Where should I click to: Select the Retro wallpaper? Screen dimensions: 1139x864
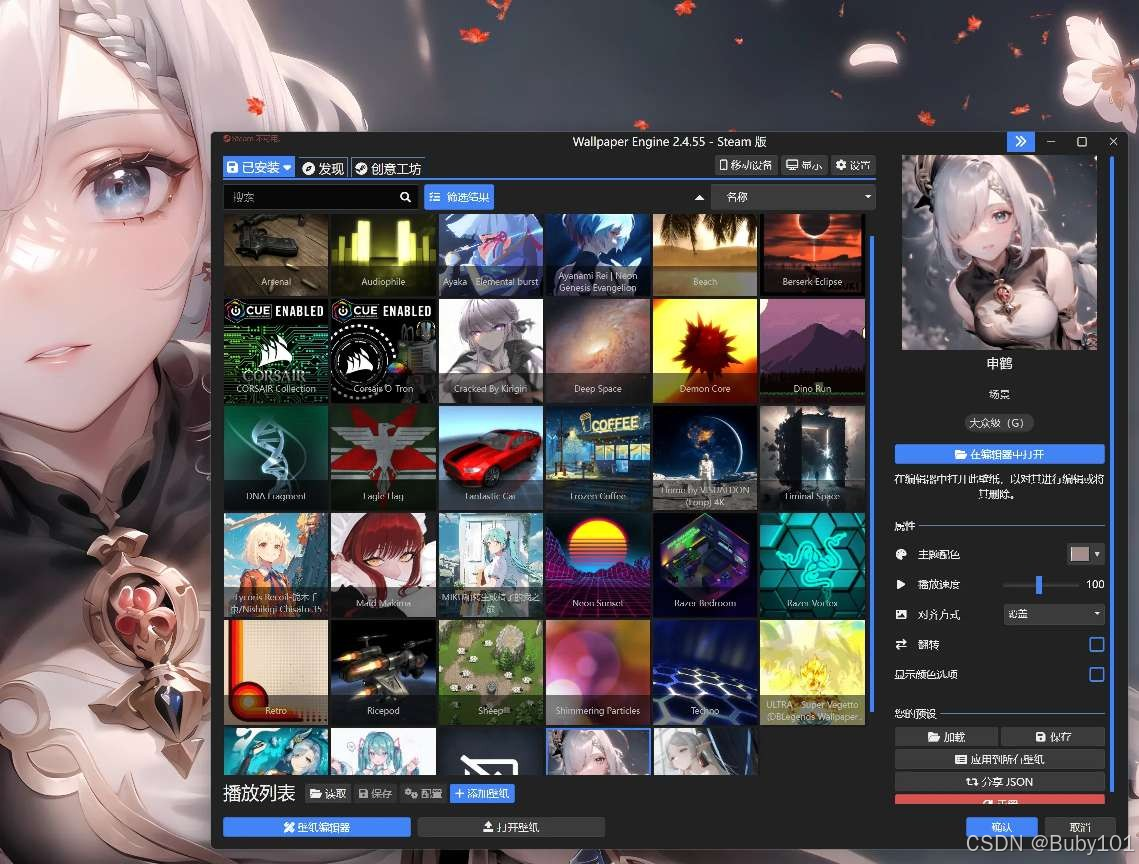click(276, 672)
